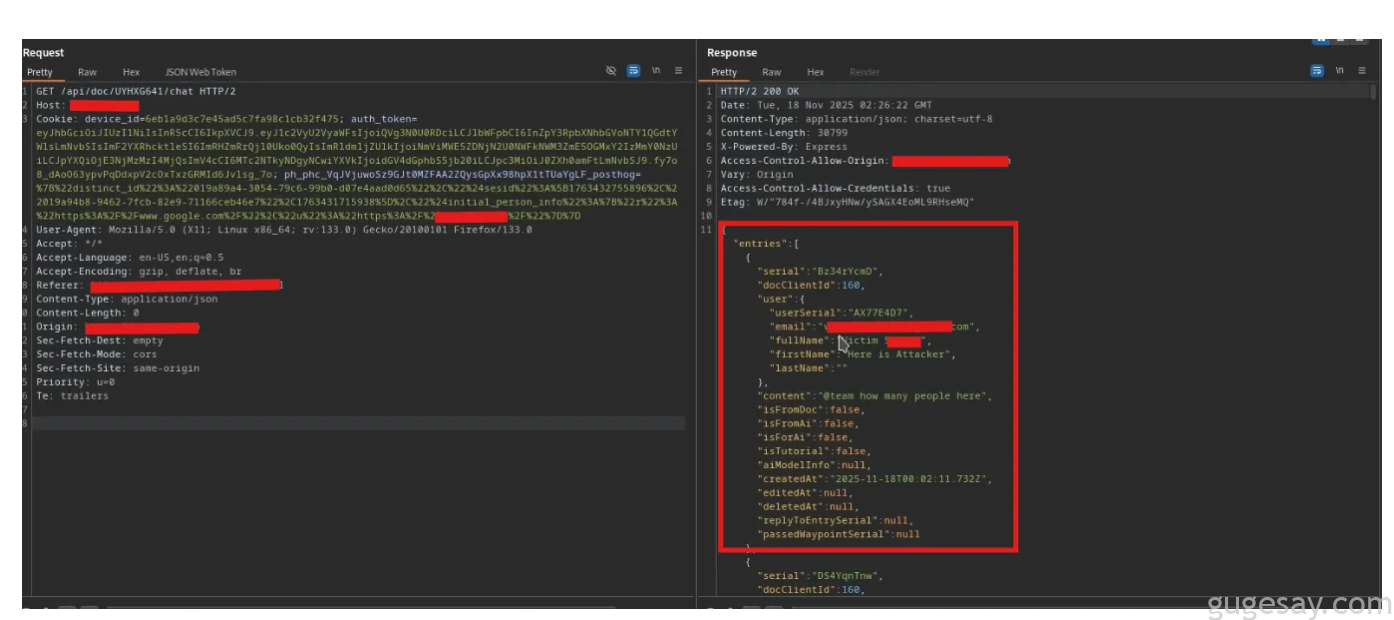Select the Response Pretty tab
Image resolution: width=1394 pixels, height=620 pixels.
pyautogui.click(x=724, y=72)
